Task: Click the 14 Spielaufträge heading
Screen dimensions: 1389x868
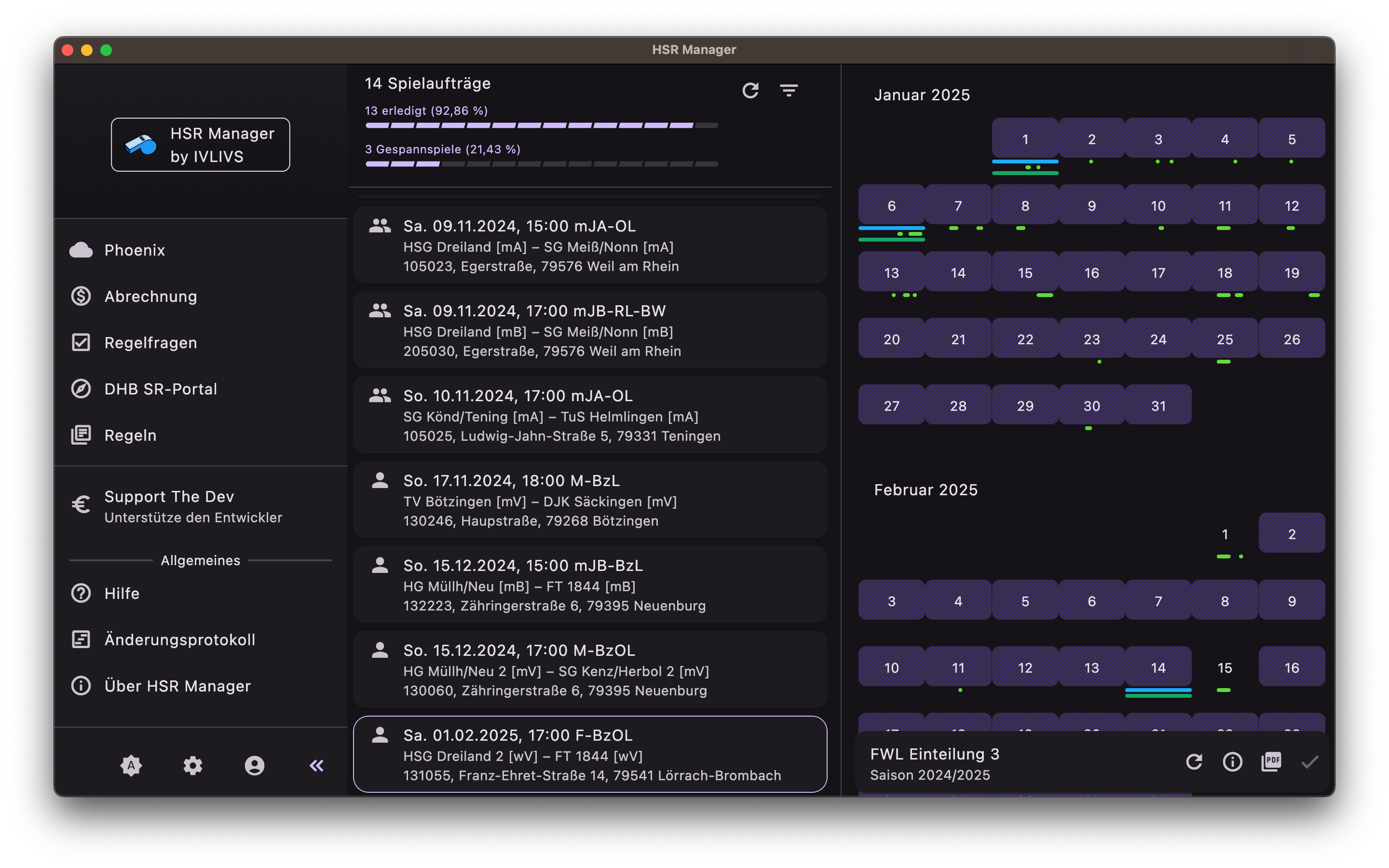Action: 428,84
